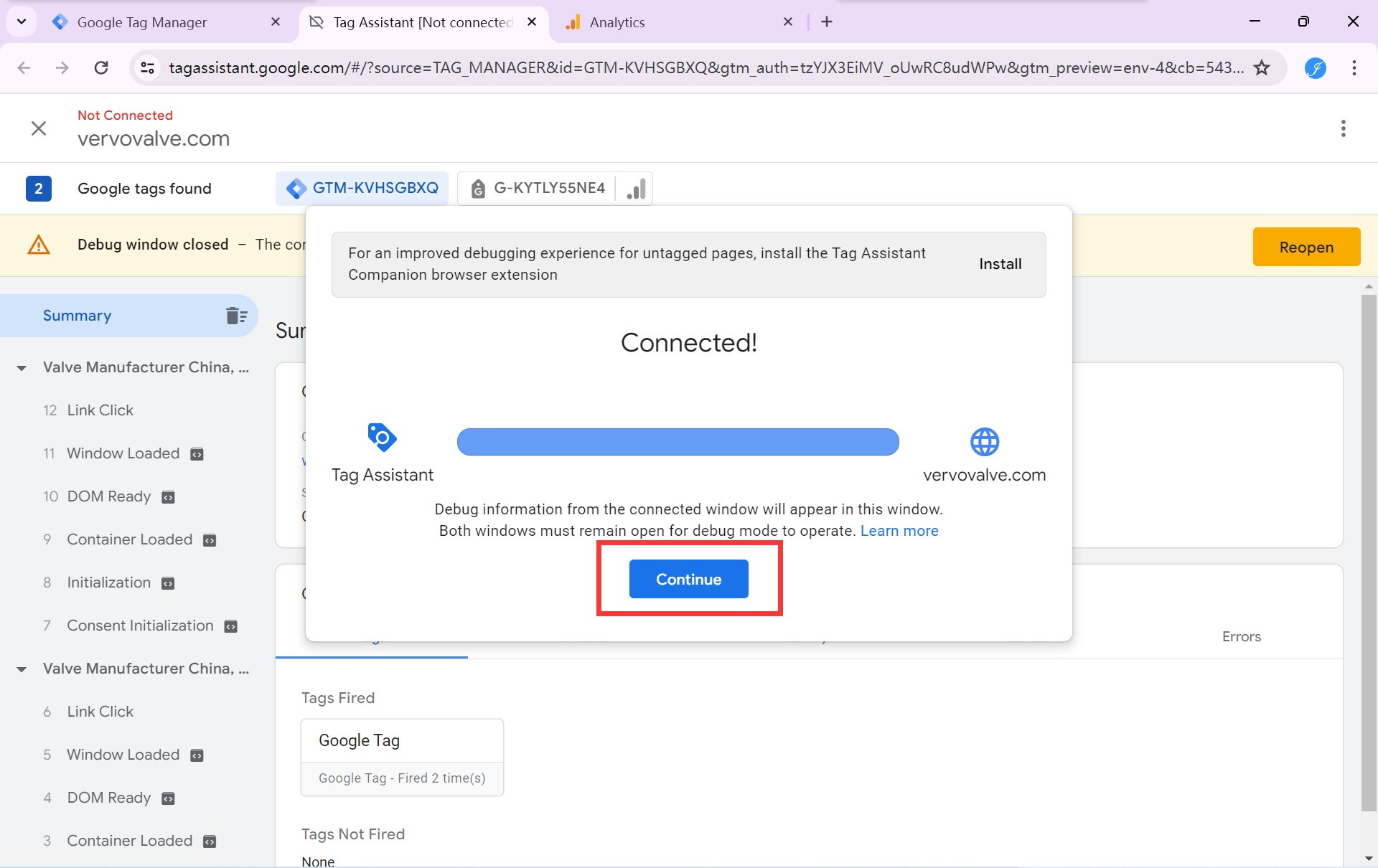The width and height of the screenshot is (1378, 868).
Task: Click the vervovalve.com globe icon
Action: click(x=984, y=442)
